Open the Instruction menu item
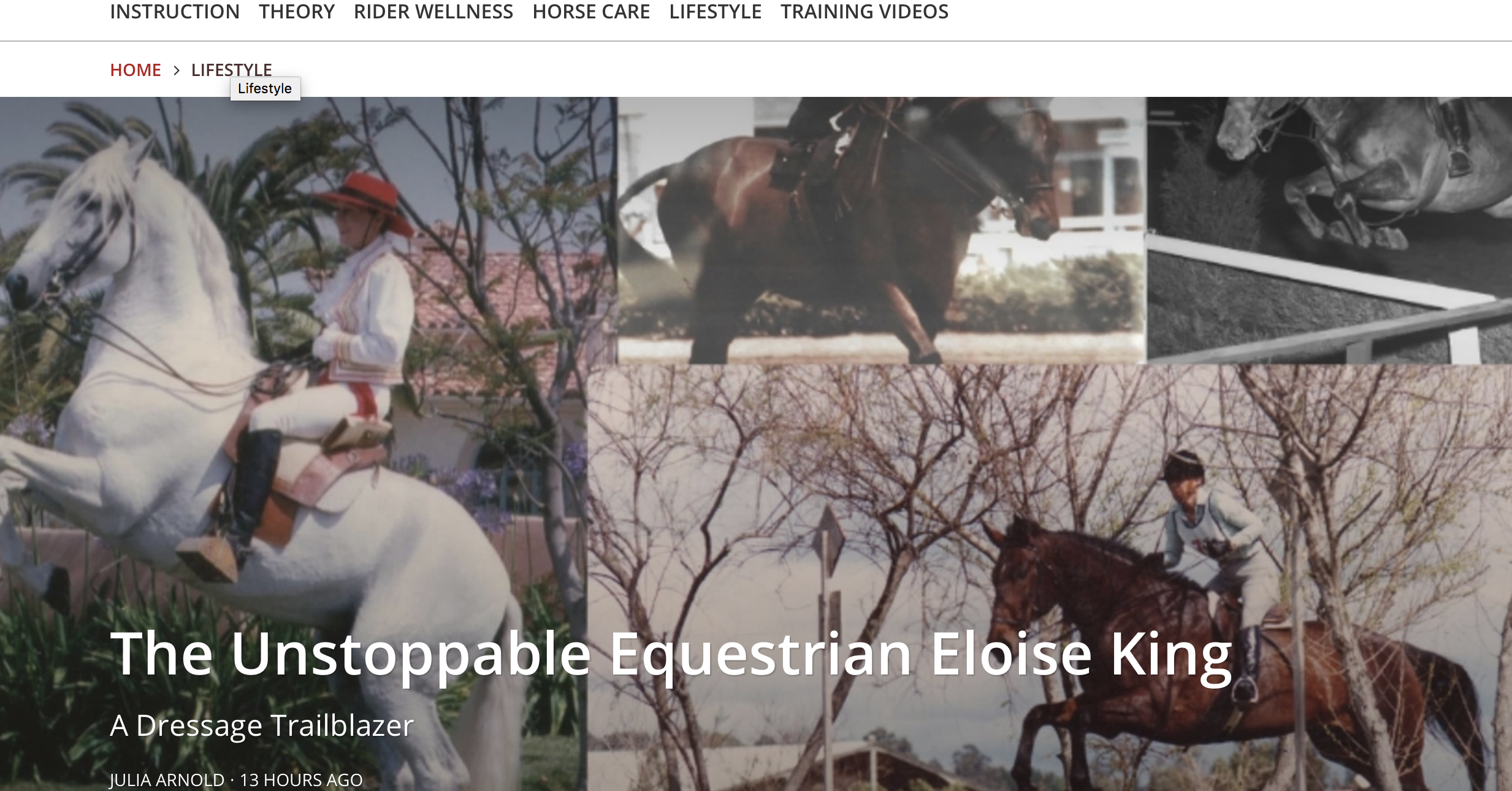This screenshot has height=791, width=1512. click(175, 12)
